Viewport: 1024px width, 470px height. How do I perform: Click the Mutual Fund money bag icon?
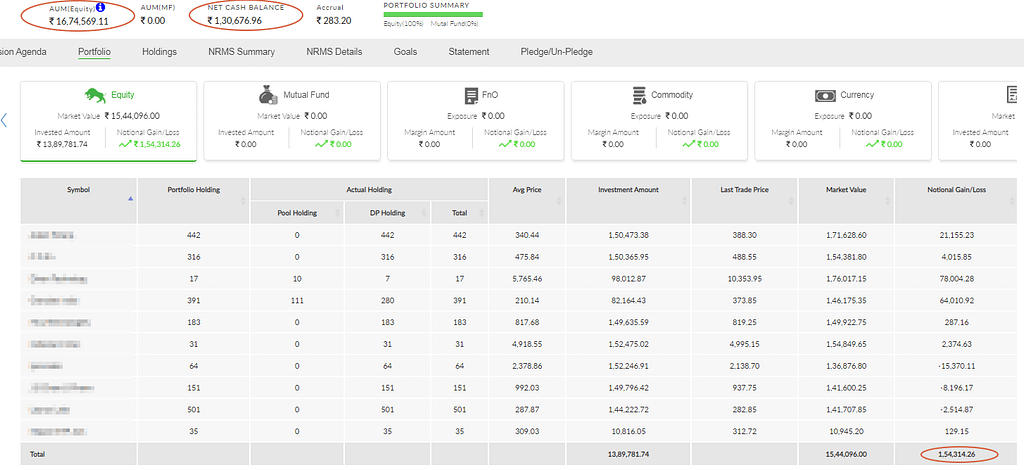point(268,95)
